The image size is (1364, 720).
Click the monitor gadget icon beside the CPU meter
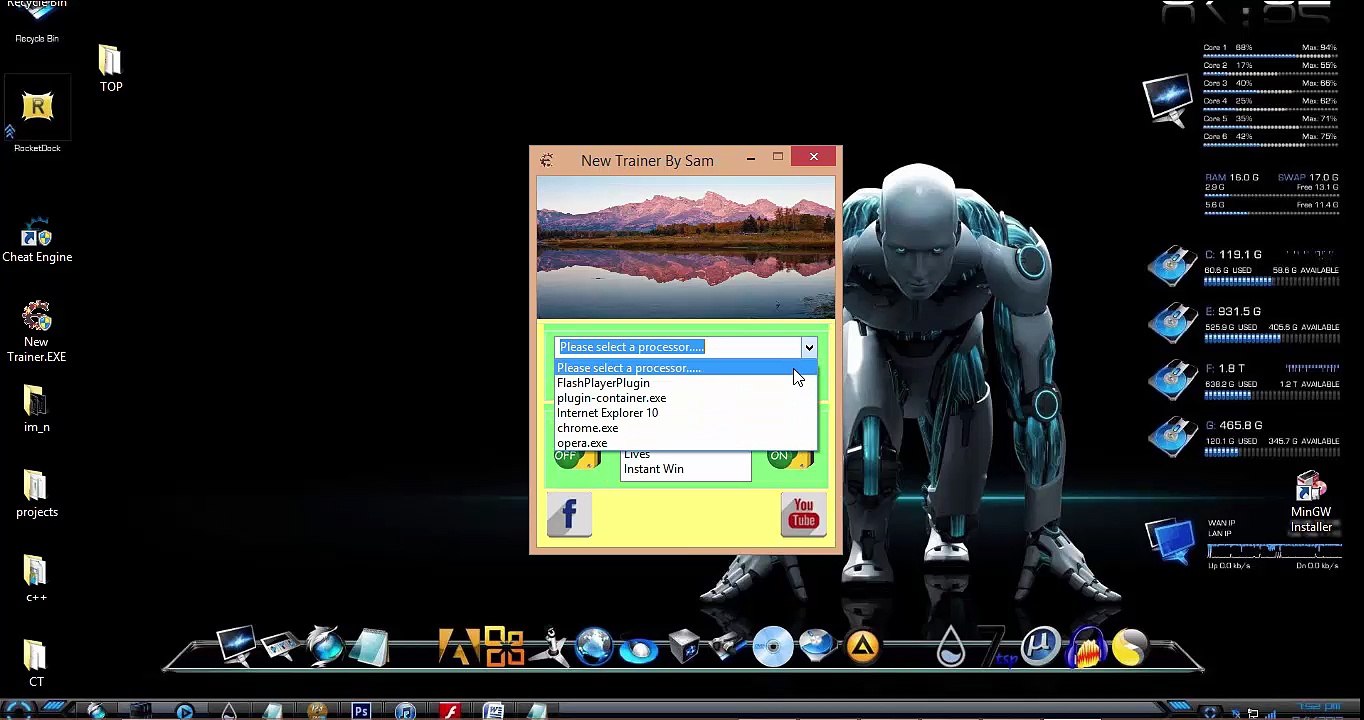pyautogui.click(x=1168, y=100)
